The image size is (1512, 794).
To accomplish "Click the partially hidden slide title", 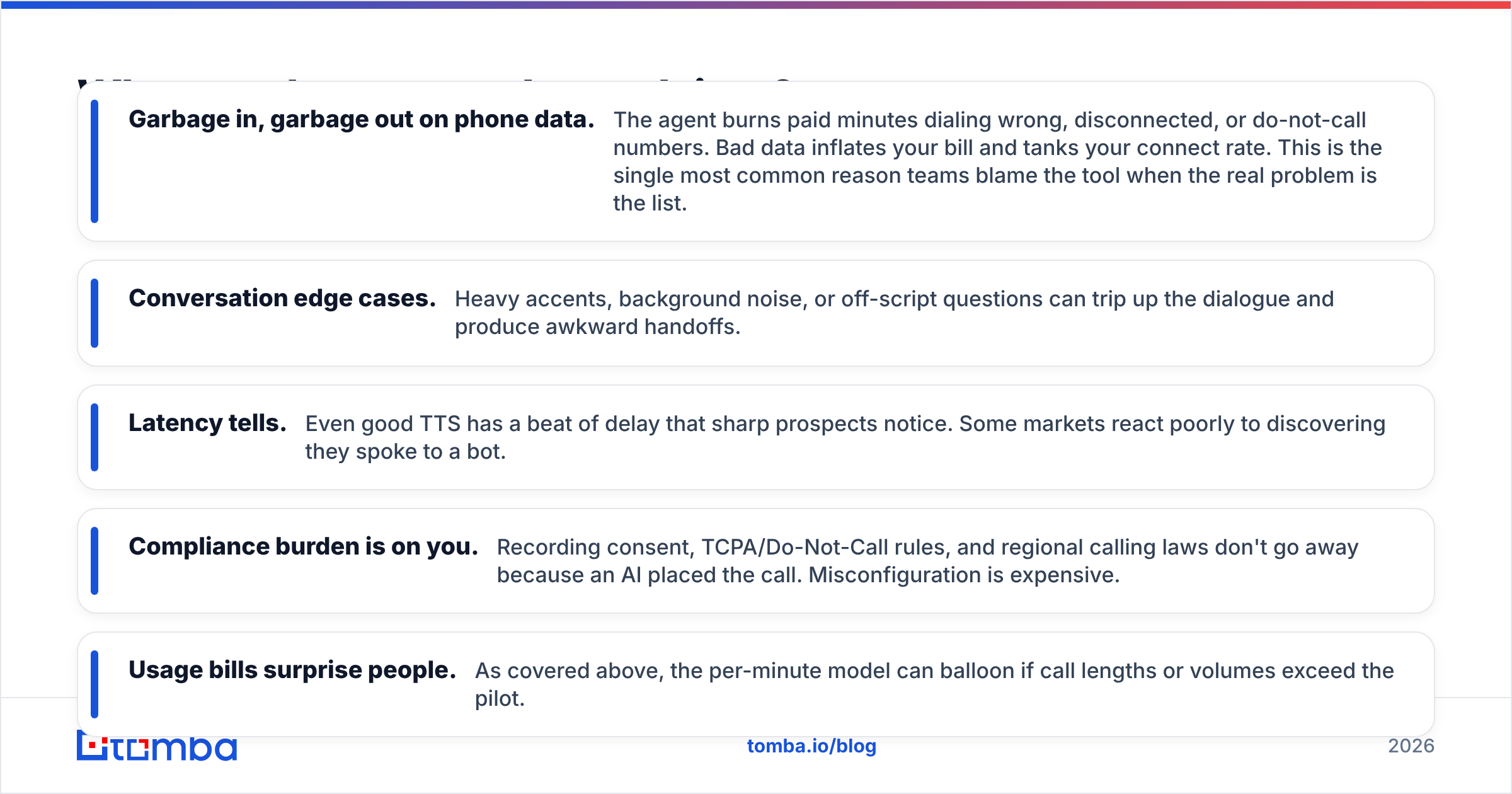I will click(441, 79).
